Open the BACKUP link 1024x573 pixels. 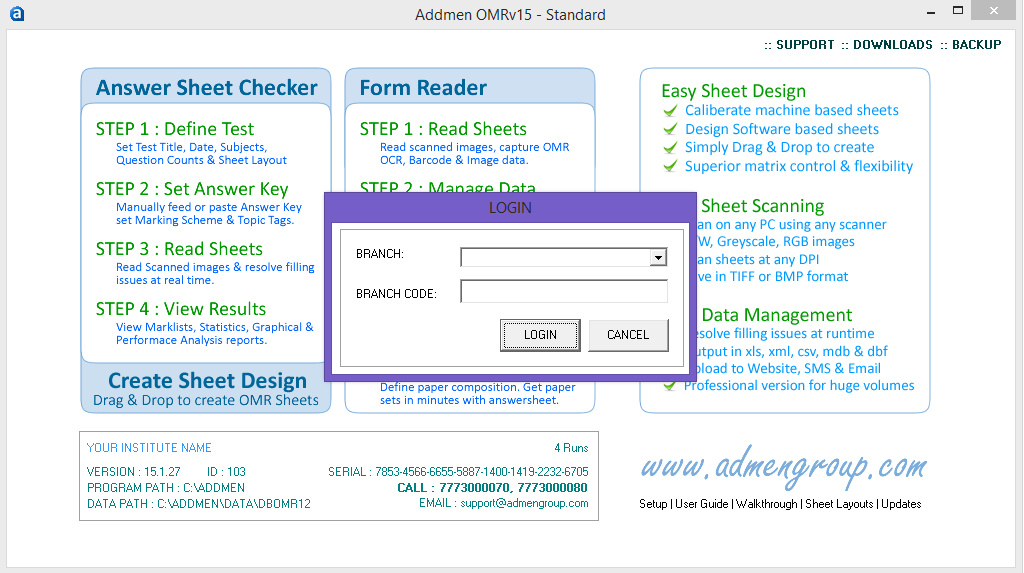(976, 44)
